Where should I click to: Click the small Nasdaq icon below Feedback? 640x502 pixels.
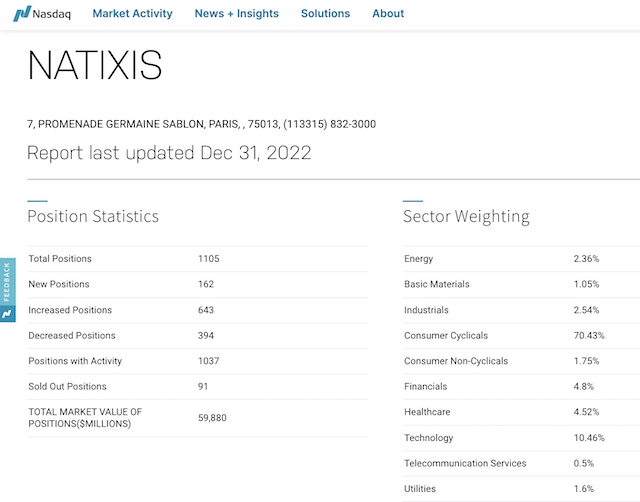[7, 314]
